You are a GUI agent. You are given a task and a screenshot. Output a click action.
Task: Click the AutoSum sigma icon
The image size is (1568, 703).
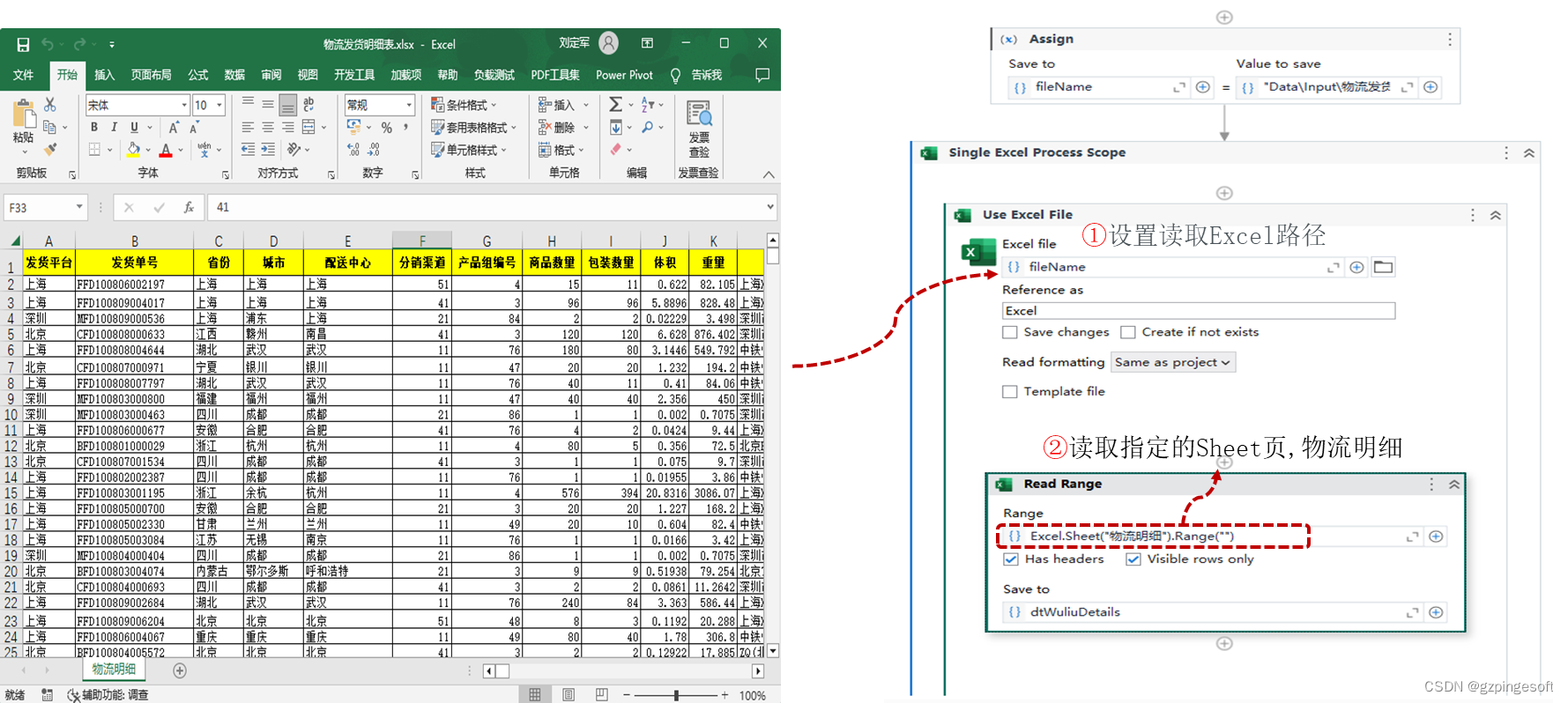(615, 104)
